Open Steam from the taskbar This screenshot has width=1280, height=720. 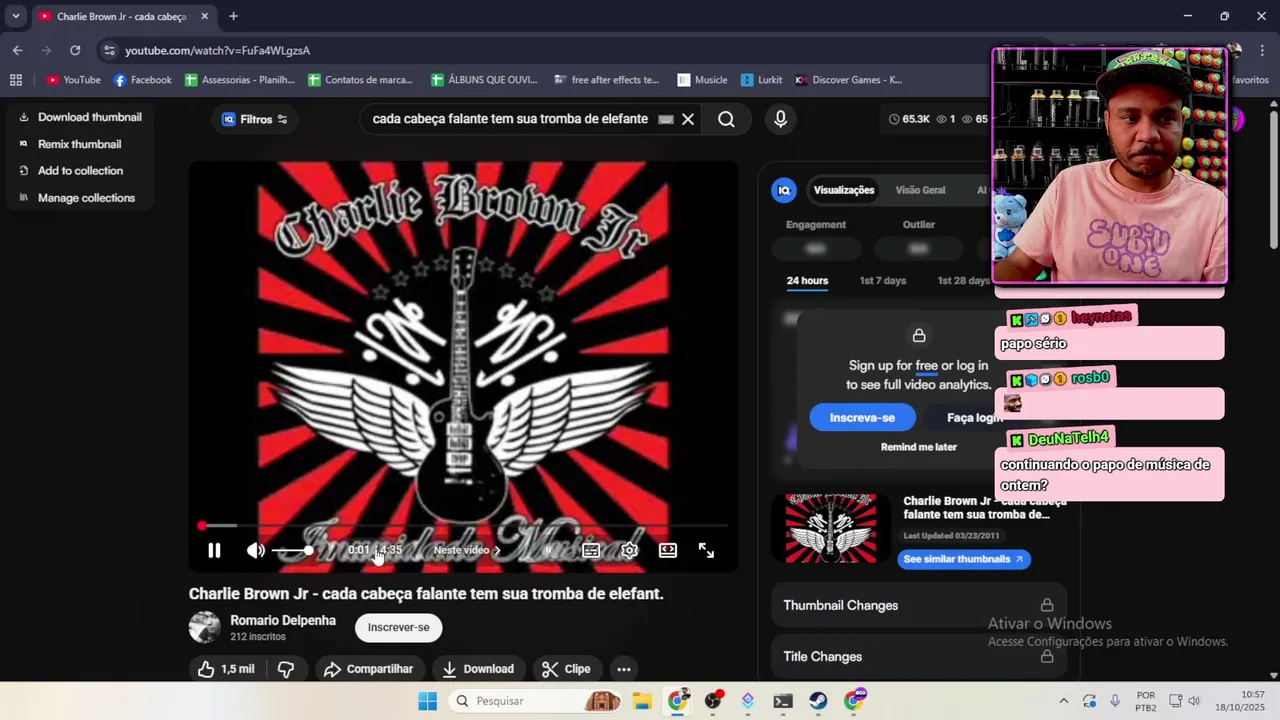click(x=818, y=701)
